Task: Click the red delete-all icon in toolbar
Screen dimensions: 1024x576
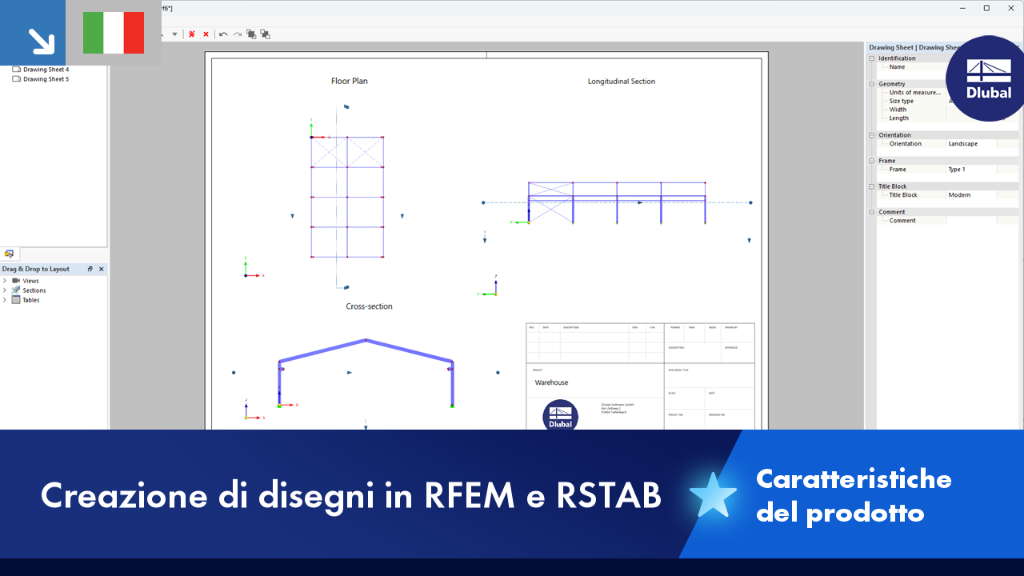Action: point(192,34)
